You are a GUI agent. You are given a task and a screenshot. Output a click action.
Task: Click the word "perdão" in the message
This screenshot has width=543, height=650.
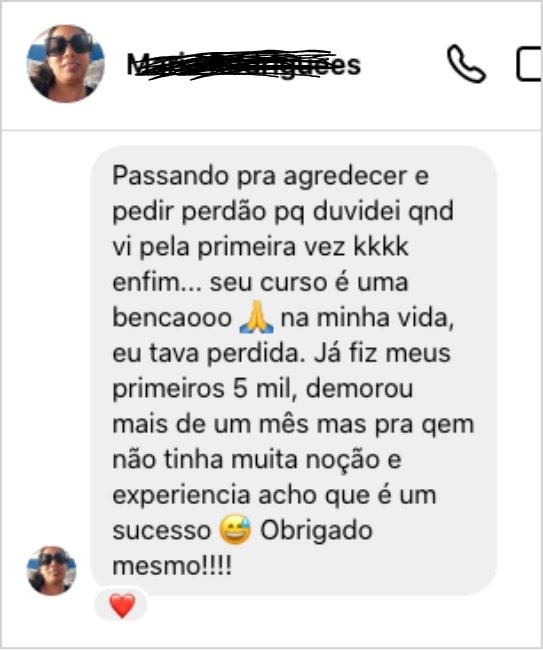click(x=223, y=211)
